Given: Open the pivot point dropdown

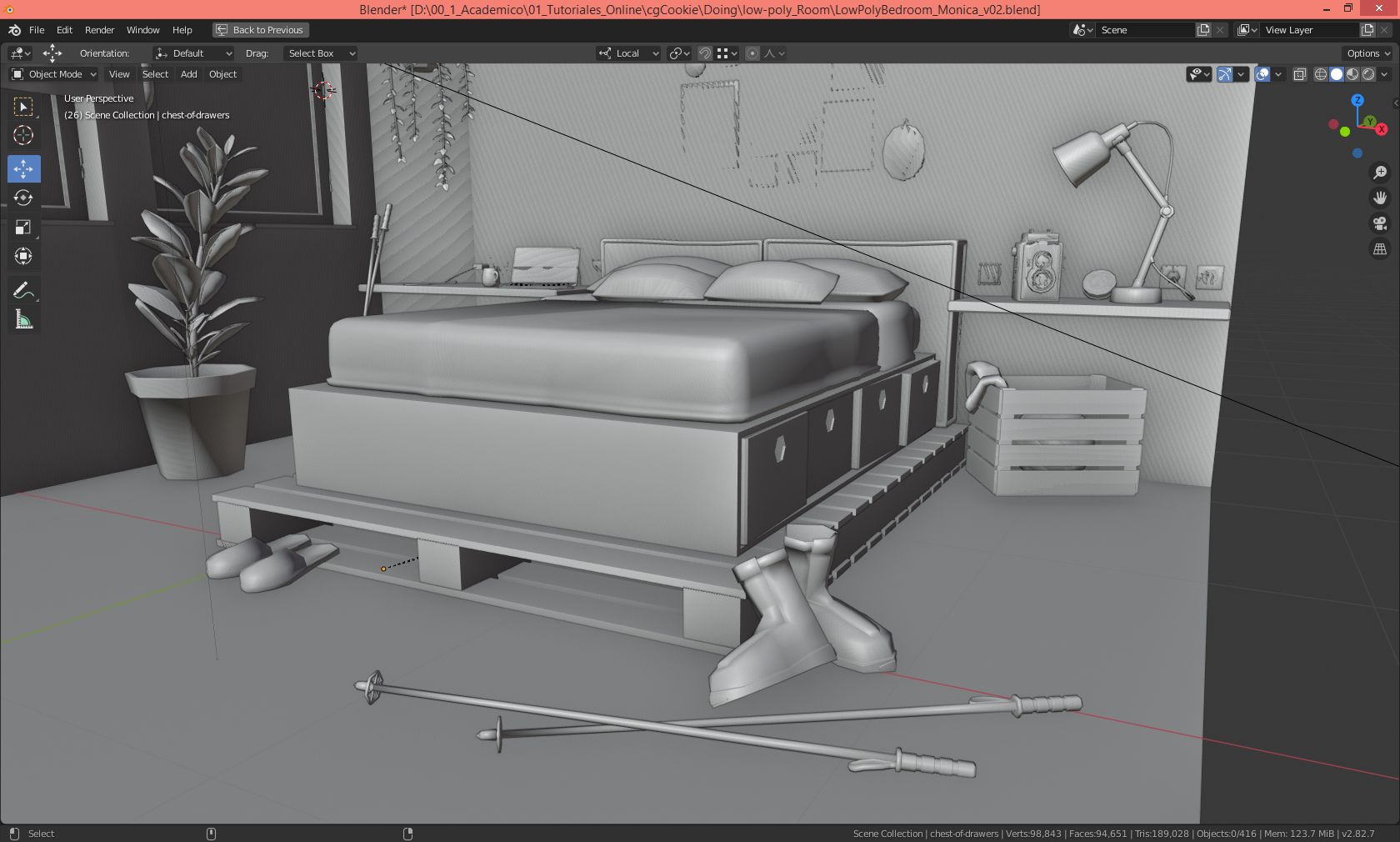Looking at the screenshot, I should coord(680,53).
